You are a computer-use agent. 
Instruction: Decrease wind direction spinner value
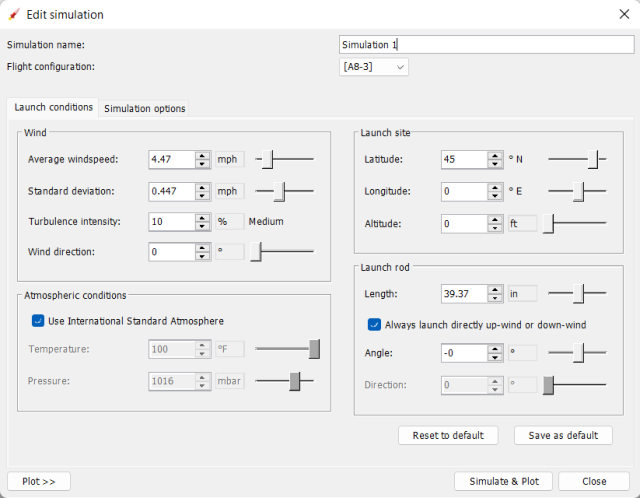[202, 257]
